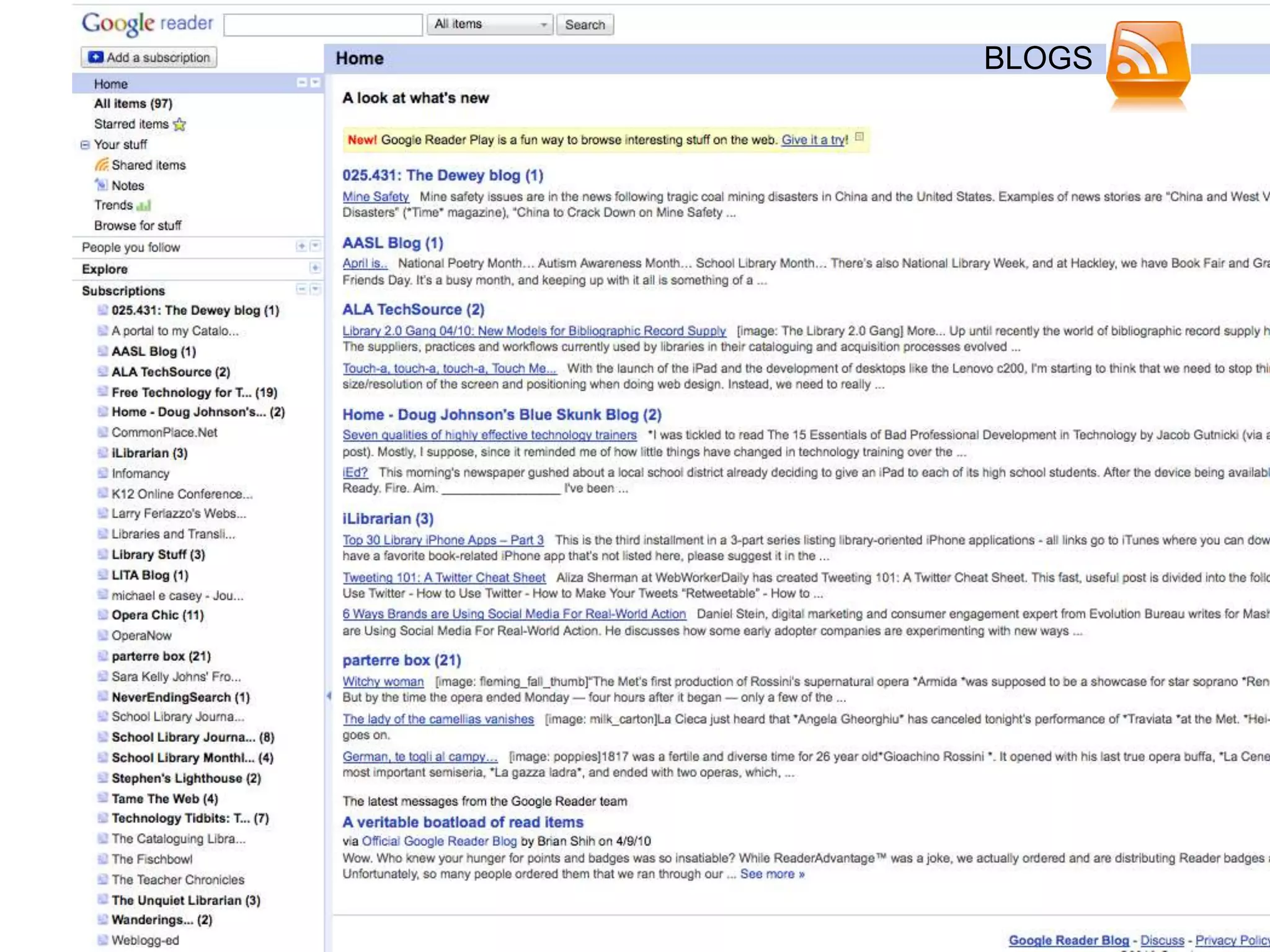Click the feed icon for 025.431: The Dewey blog
This screenshot has width=1270, height=952.
pos(103,310)
